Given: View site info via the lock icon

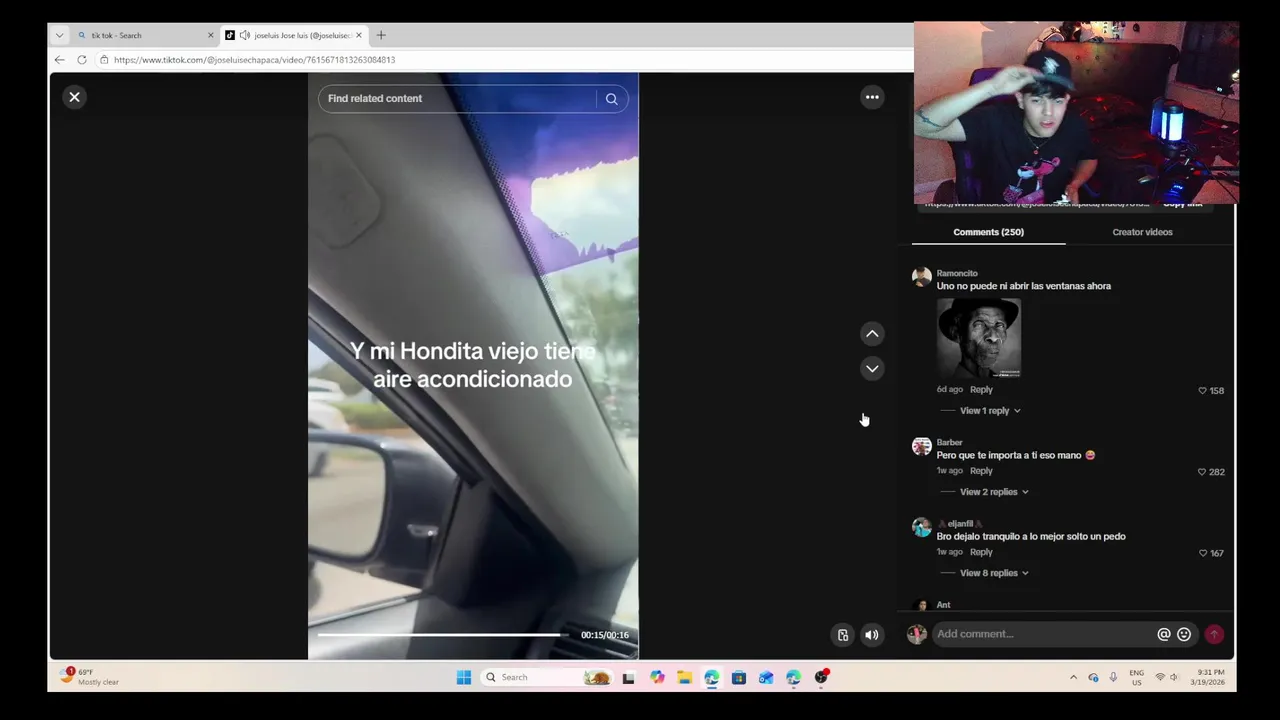Looking at the screenshot, I should click(104, 60).
